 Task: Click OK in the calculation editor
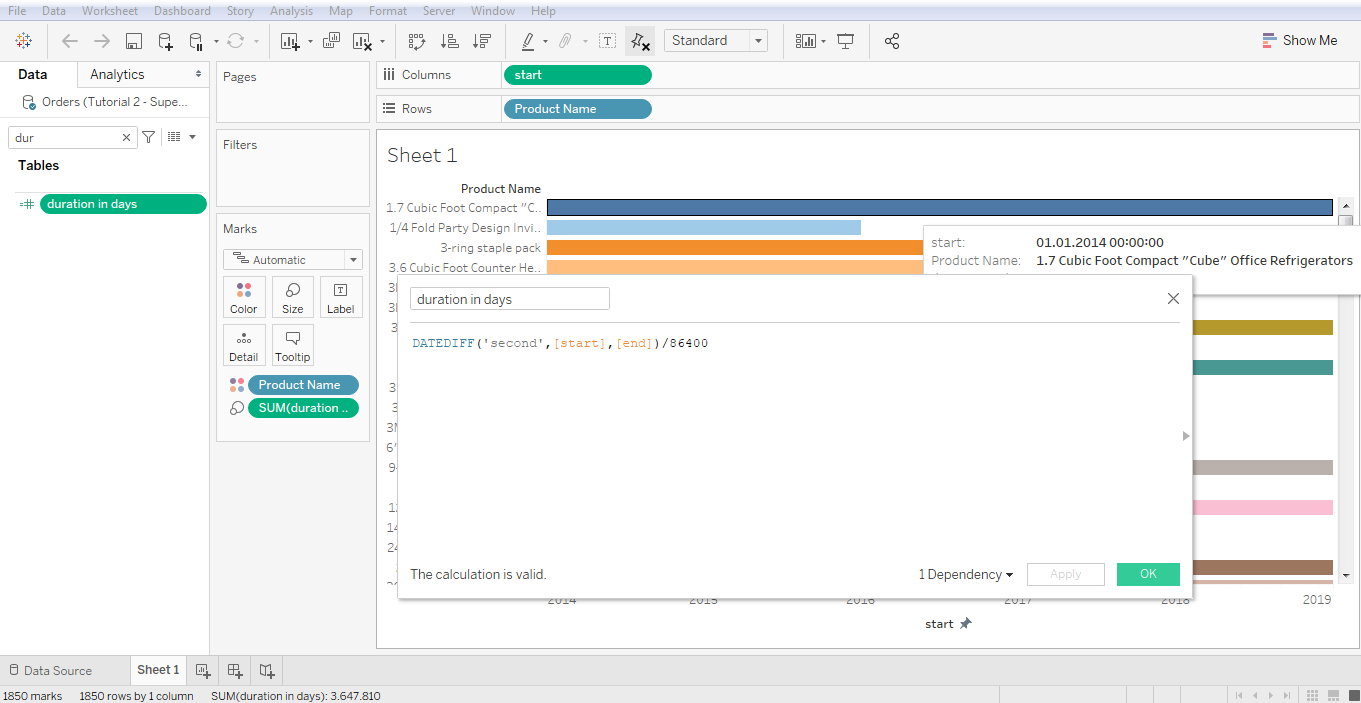1148,574
